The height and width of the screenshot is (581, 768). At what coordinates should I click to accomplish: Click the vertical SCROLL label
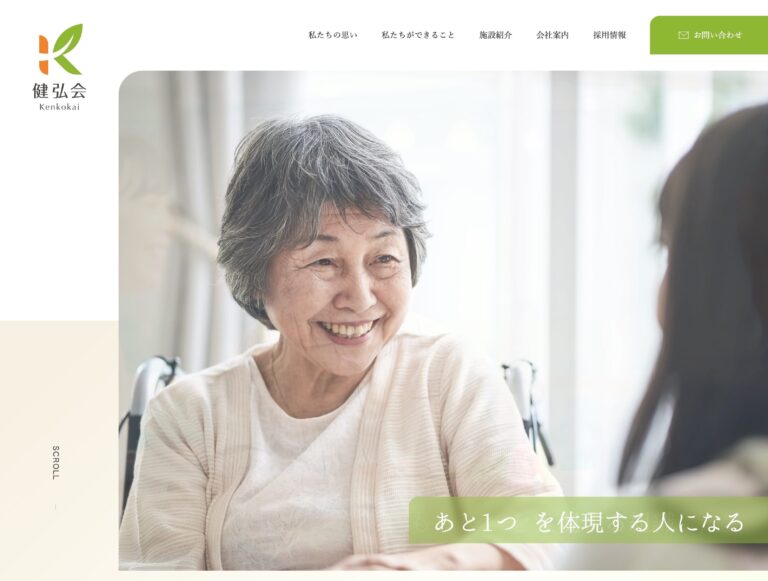[55, 462]
